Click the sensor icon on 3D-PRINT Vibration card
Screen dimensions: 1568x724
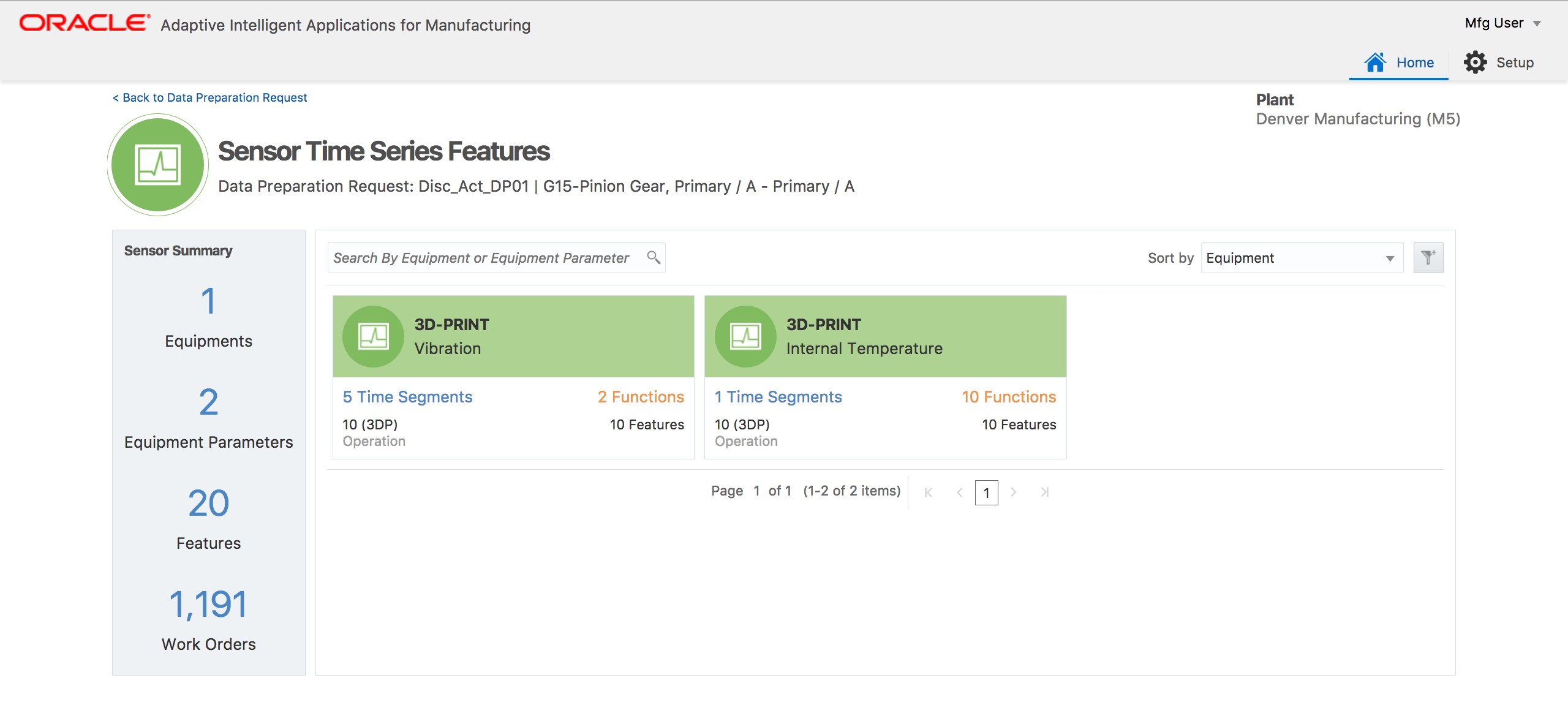[x=374, y=336]
